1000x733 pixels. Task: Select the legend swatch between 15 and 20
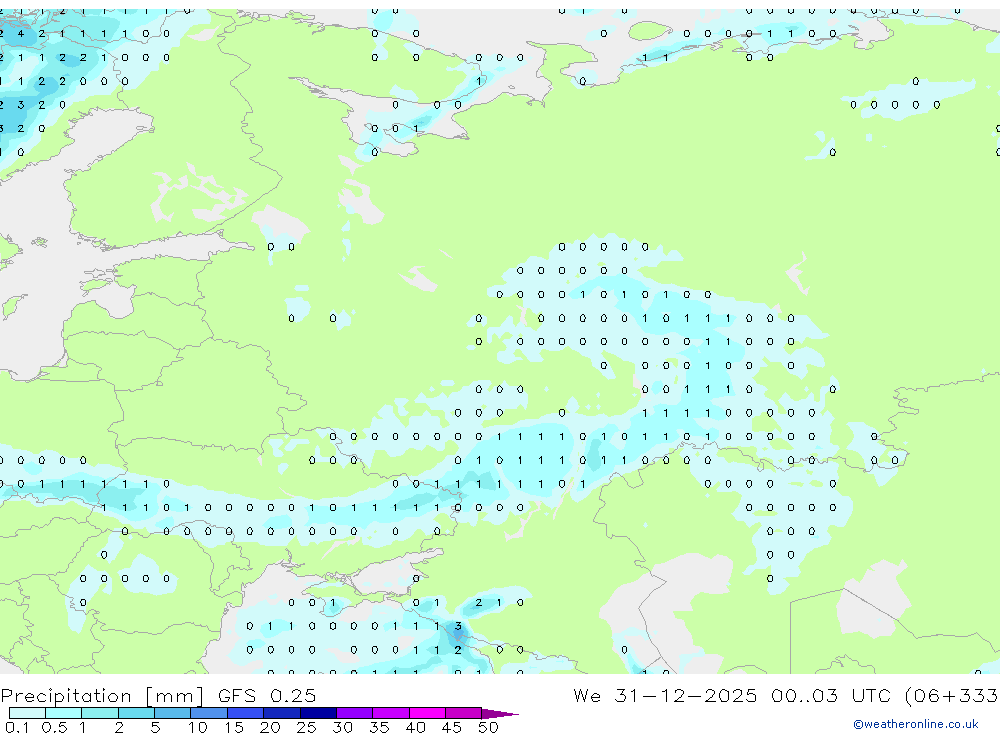[246, 713]
